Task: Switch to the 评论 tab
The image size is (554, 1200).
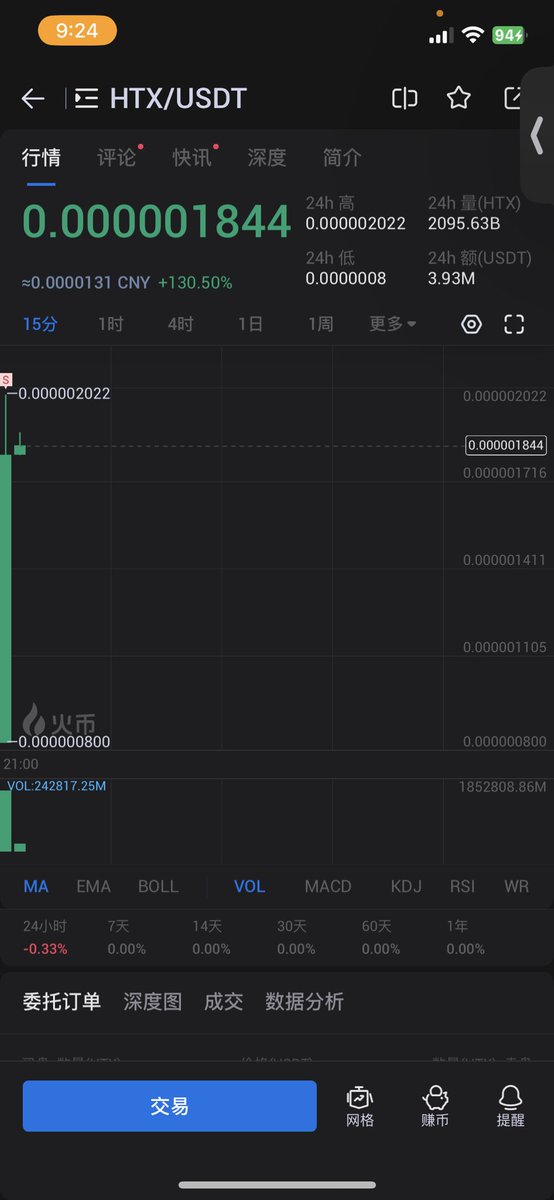Action: point(116,157)
